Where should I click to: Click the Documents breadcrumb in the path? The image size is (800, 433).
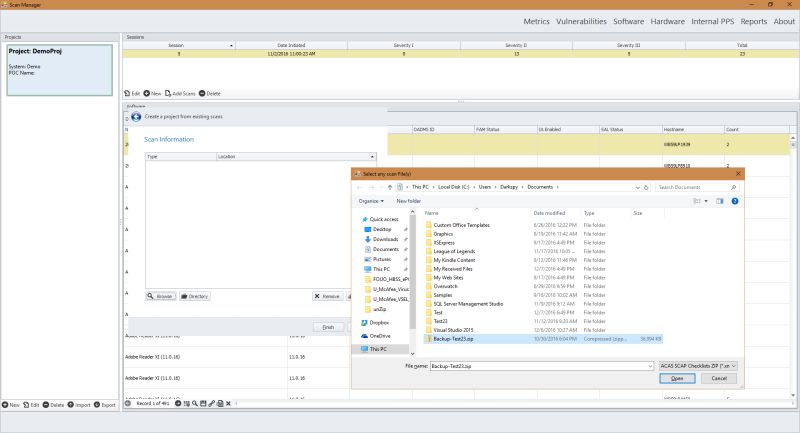[x=540, y=187]
